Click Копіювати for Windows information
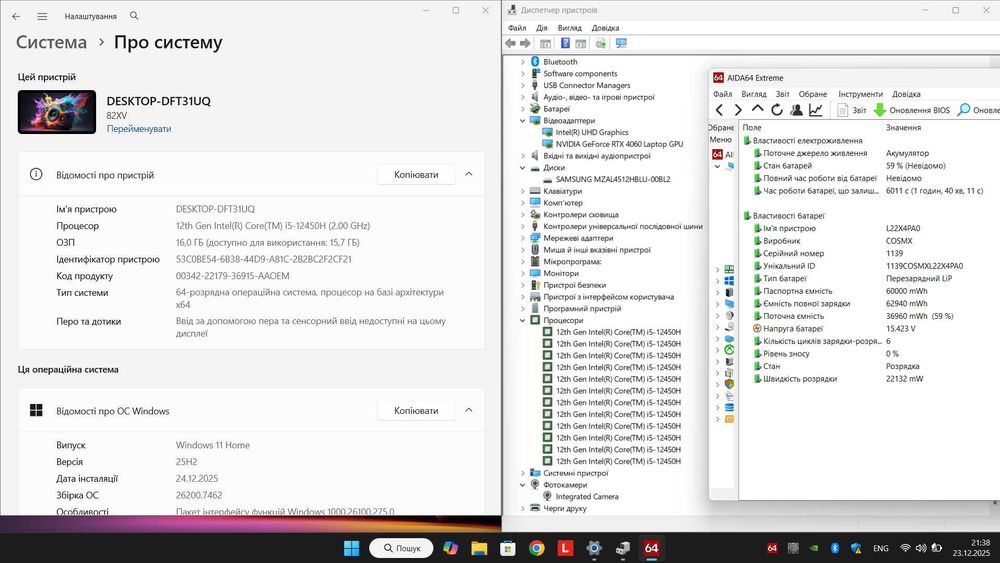This screenshot has height=563, width=1000. tap(416, 410)
